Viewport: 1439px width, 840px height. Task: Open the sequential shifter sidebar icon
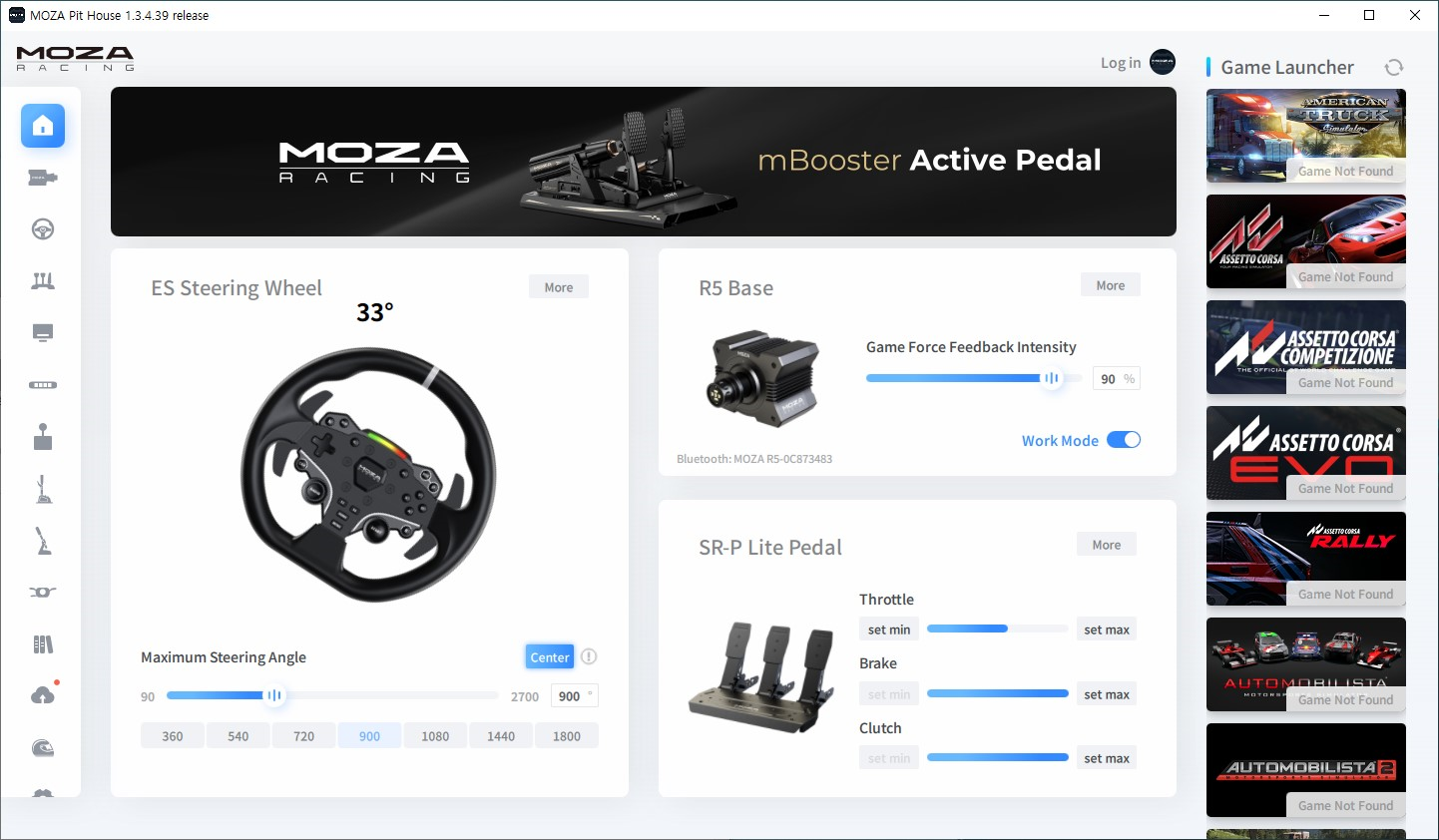click(x=43, y=489)
